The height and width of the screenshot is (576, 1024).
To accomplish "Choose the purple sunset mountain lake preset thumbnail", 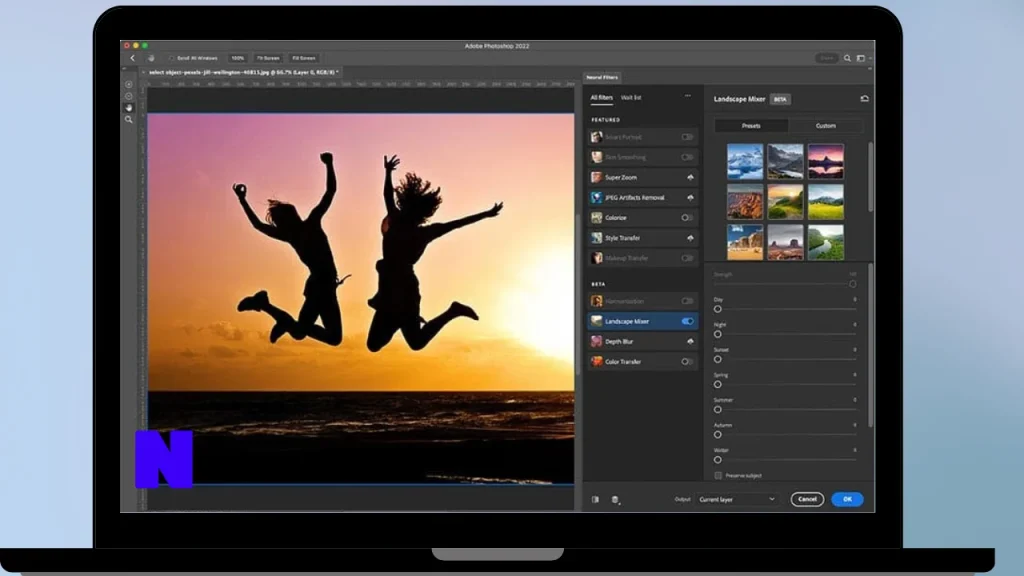I will 825,161.
